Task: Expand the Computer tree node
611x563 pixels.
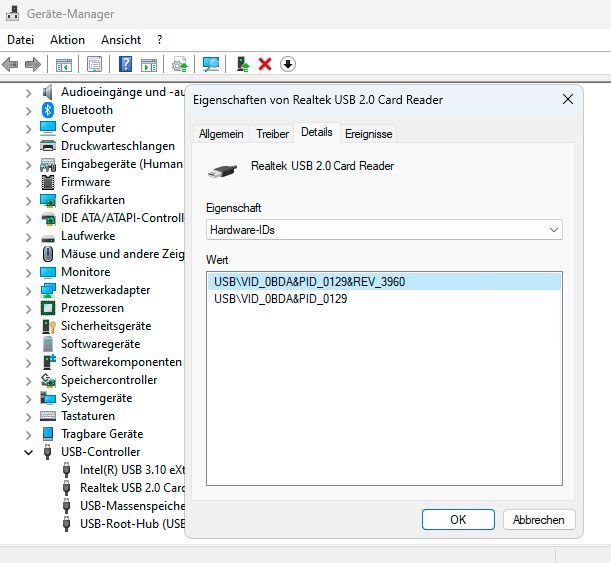Action: click(x=28, y=129)
